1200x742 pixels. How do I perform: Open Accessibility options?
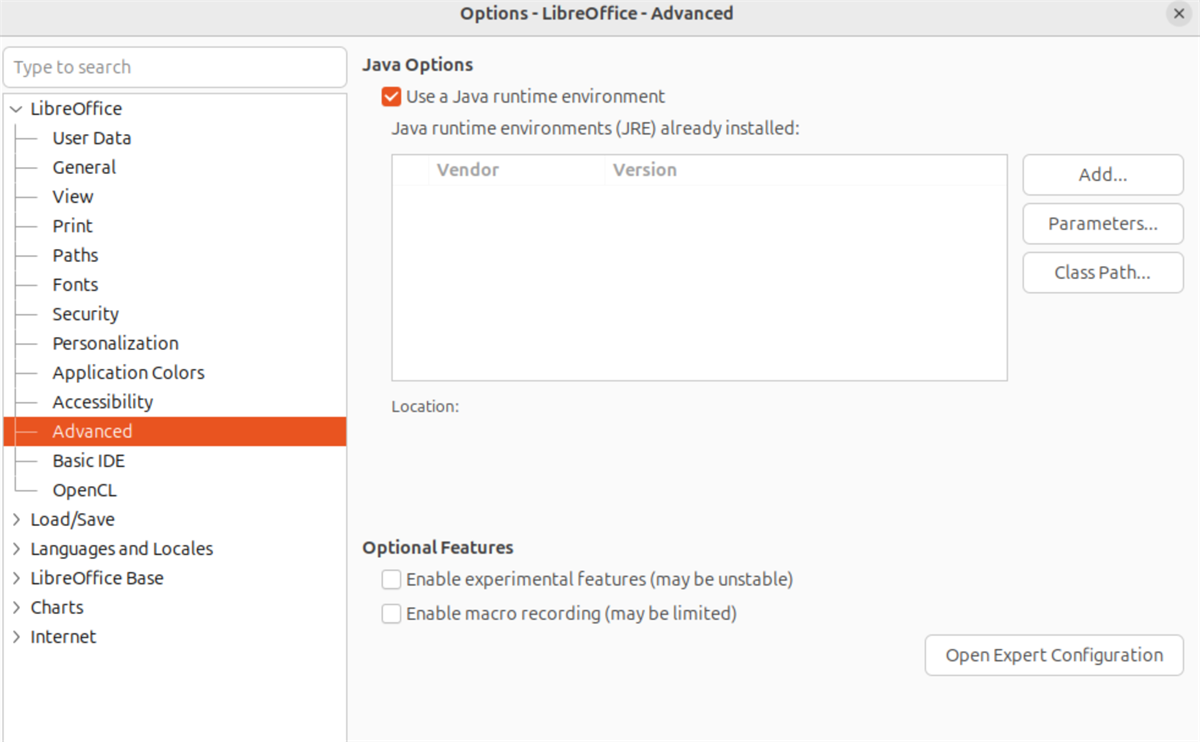103,402
